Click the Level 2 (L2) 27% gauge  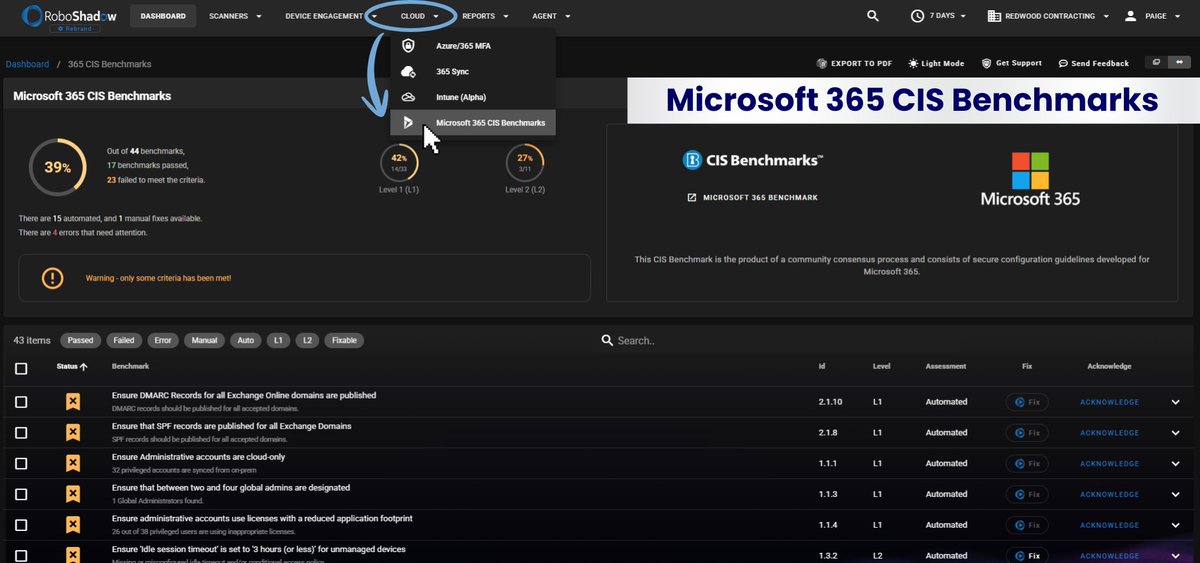tap(524, 163)
